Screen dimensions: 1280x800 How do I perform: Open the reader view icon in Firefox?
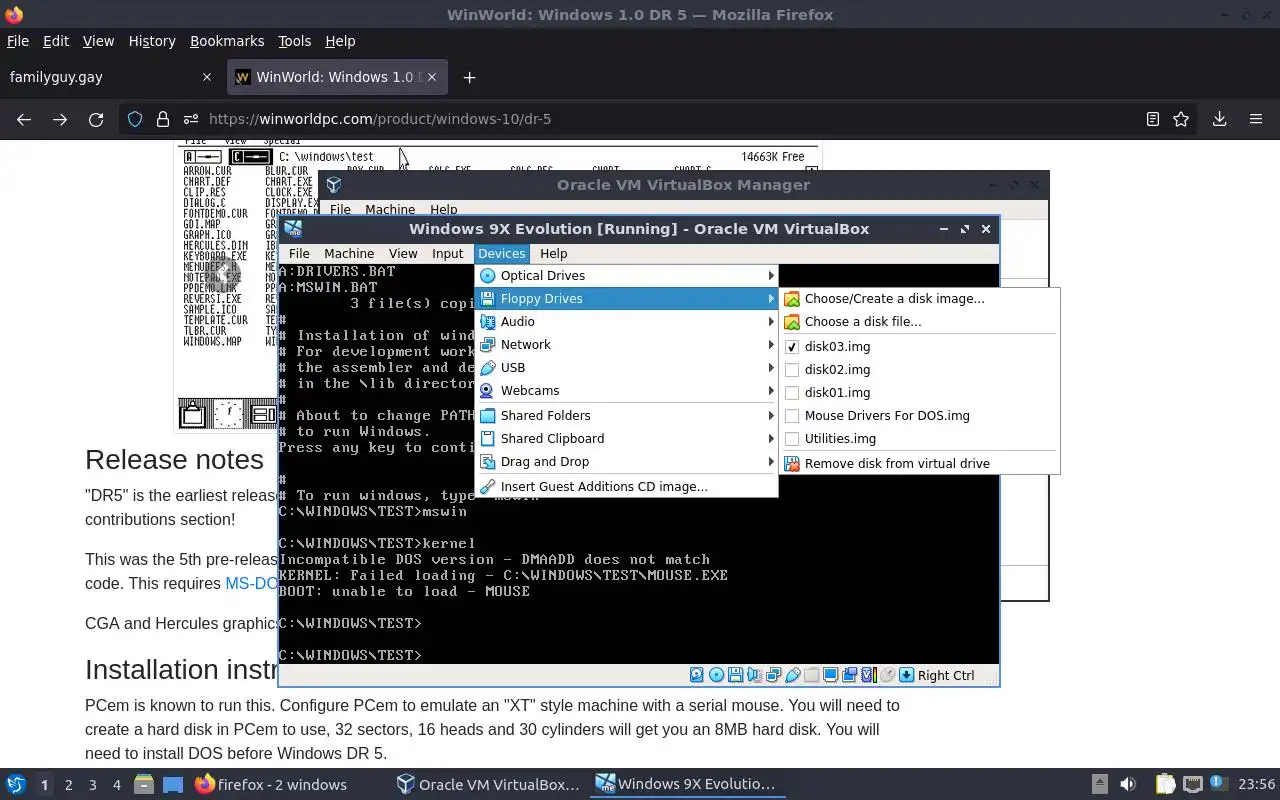point(1152,119)
